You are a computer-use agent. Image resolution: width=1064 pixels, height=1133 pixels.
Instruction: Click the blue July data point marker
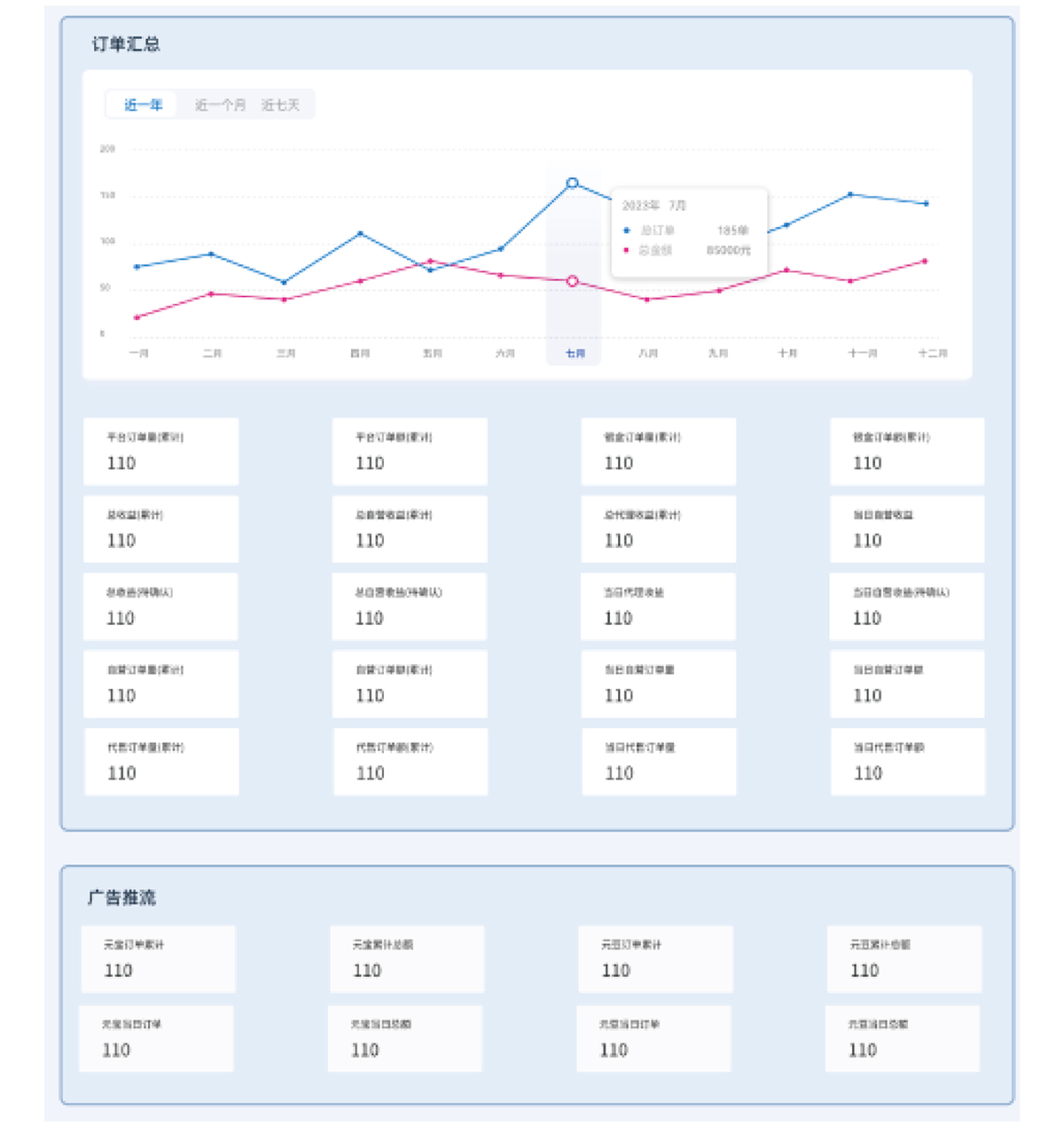[573, 183]
